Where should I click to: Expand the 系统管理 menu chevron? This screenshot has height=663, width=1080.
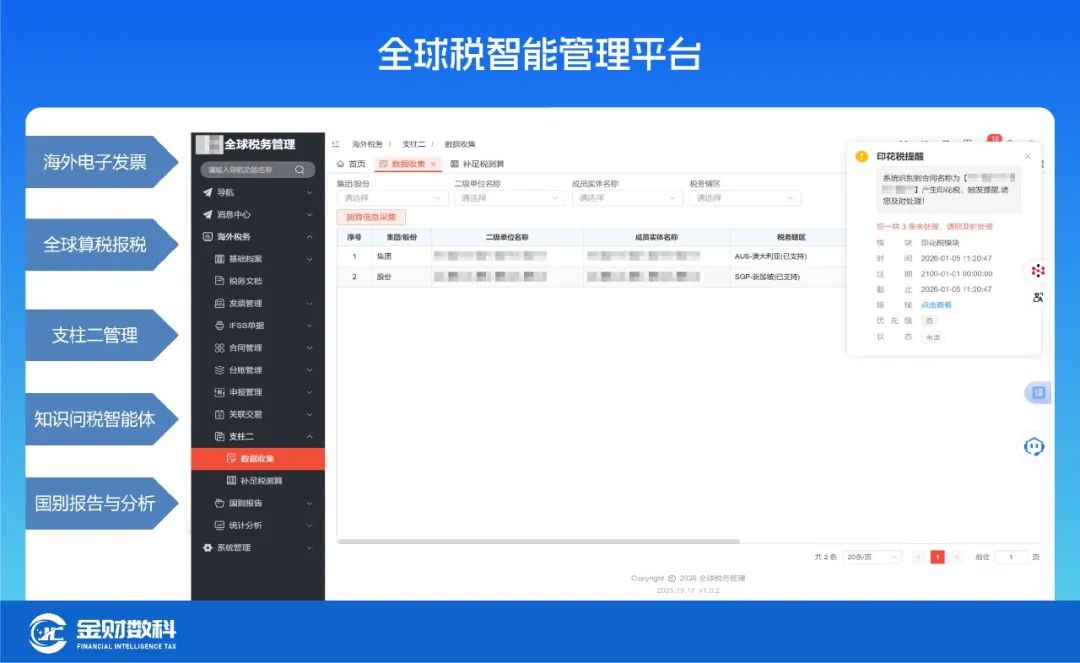[309, 547]
